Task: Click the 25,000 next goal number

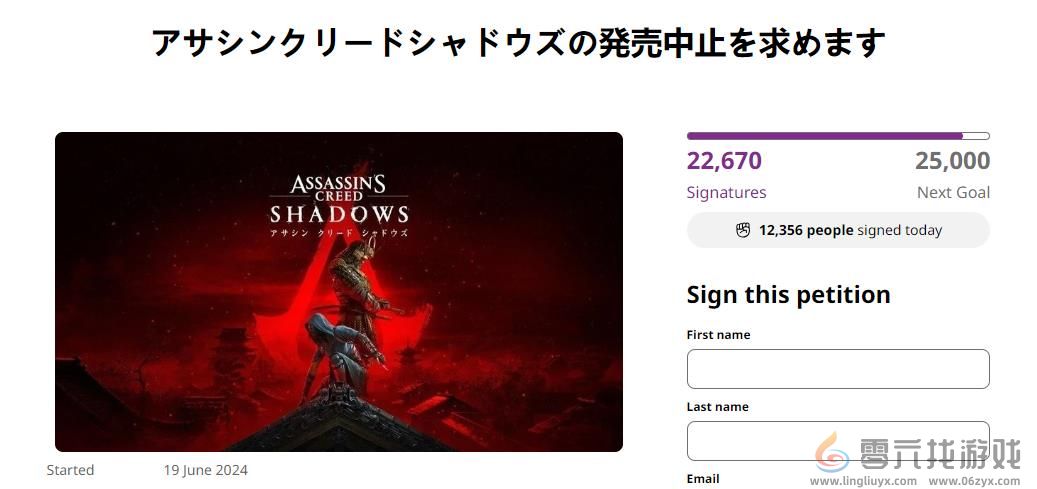Action: [952, 161]
